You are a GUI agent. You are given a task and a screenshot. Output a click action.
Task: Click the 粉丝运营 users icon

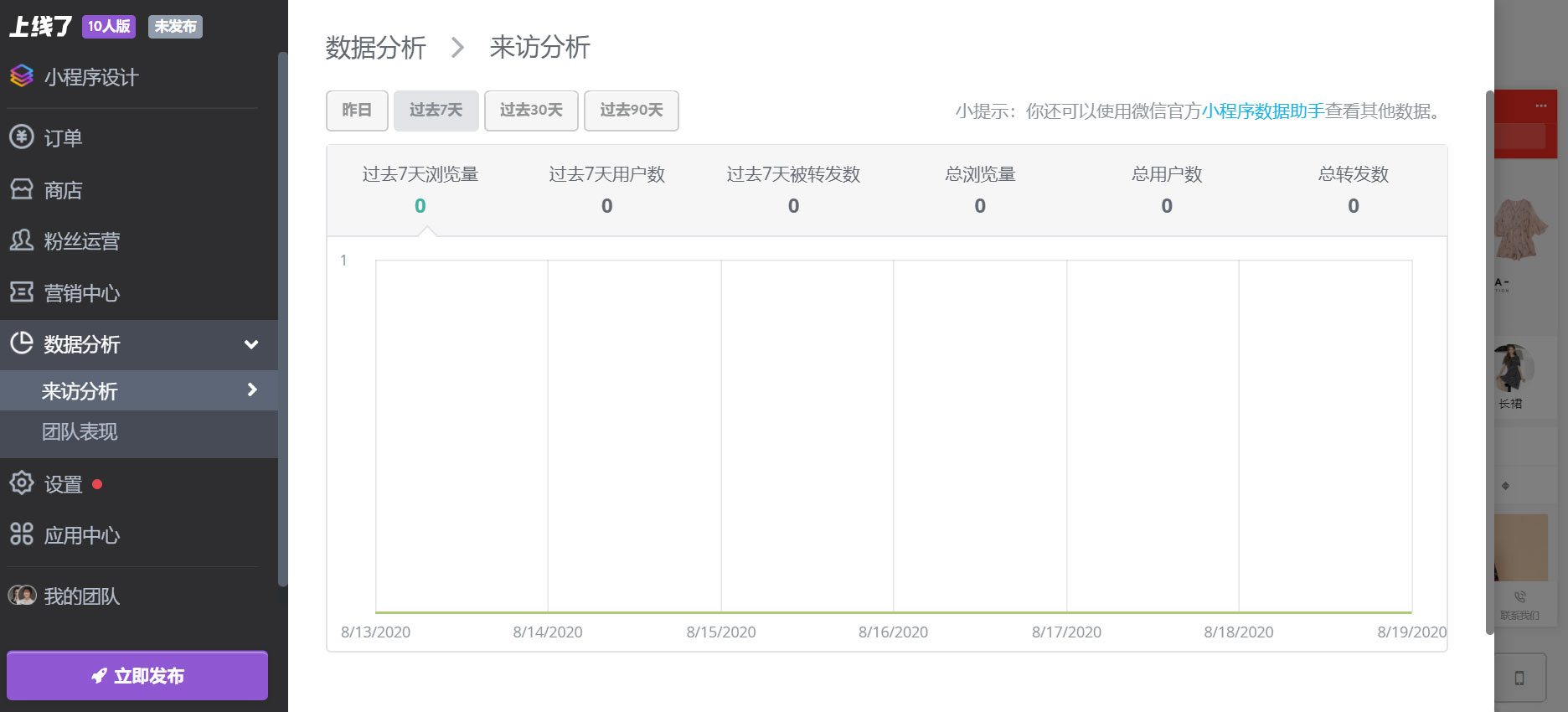click(22, 240)
